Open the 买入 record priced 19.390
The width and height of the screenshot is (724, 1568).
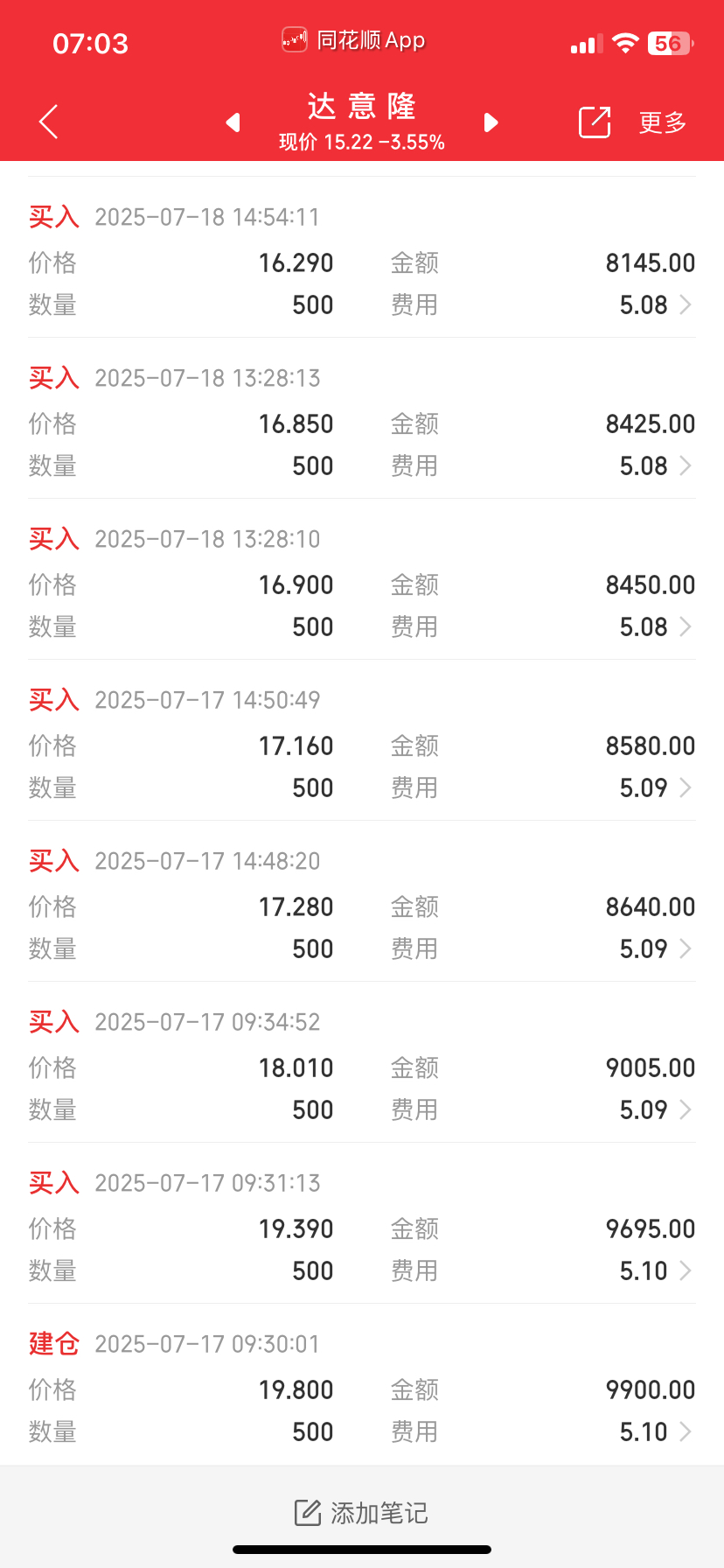(x=362, y=1223)
